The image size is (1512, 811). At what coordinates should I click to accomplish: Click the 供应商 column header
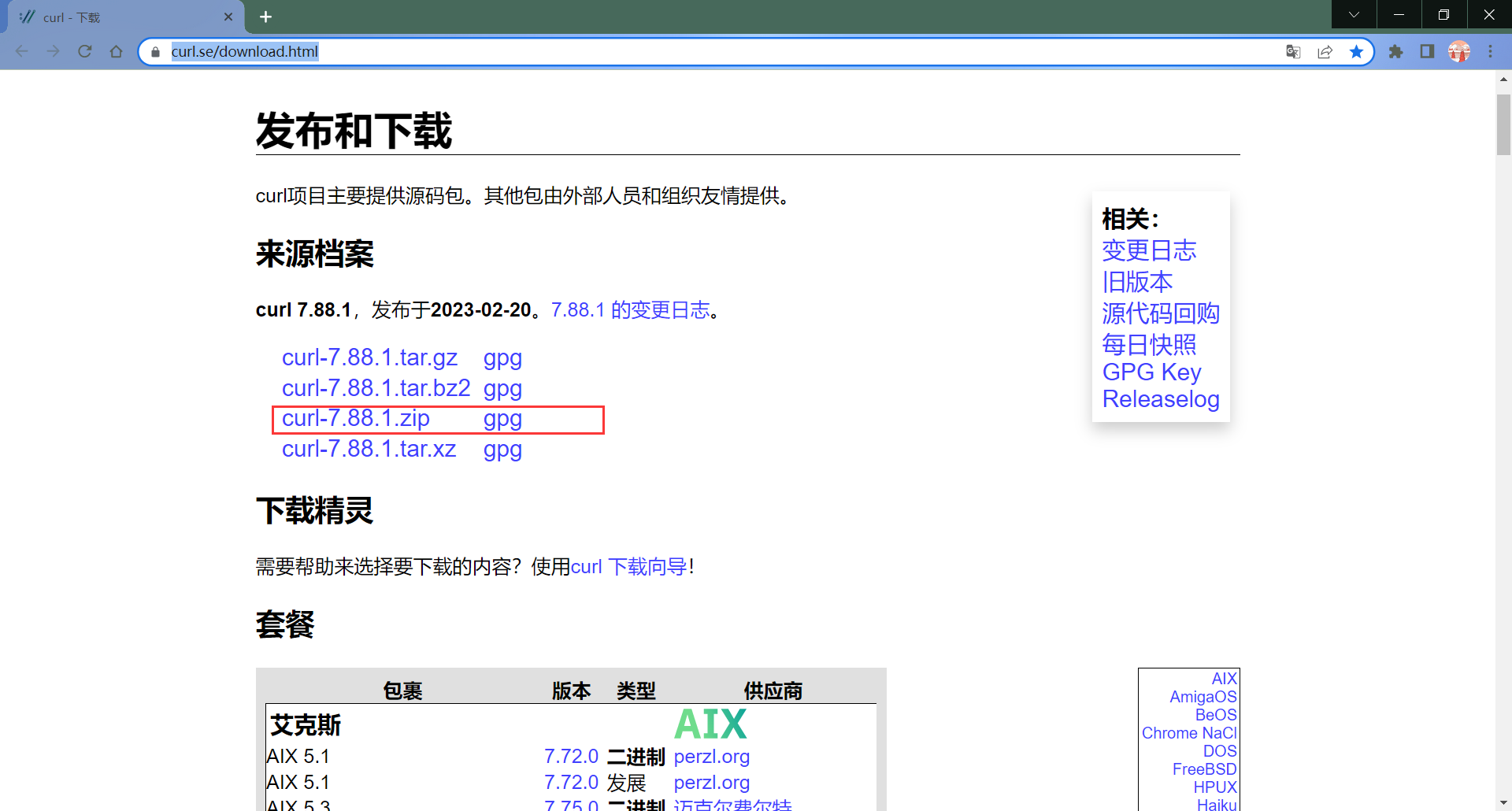(773, 691)
